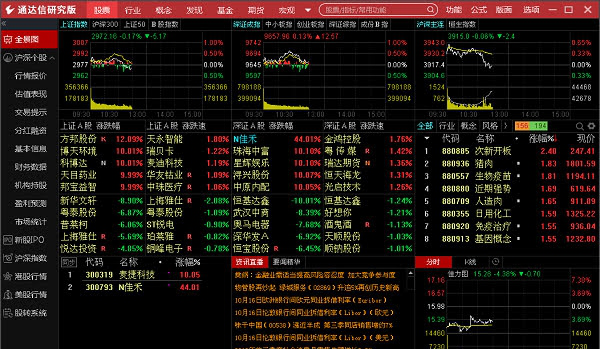The height and width of the screenshot is (362, 600).
Task: Select the 行业 top tab
Action: 133,10
